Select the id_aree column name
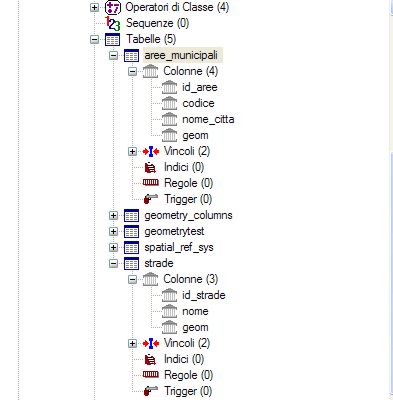This screenshot has width=393, height=400. [x=200, y=88]
